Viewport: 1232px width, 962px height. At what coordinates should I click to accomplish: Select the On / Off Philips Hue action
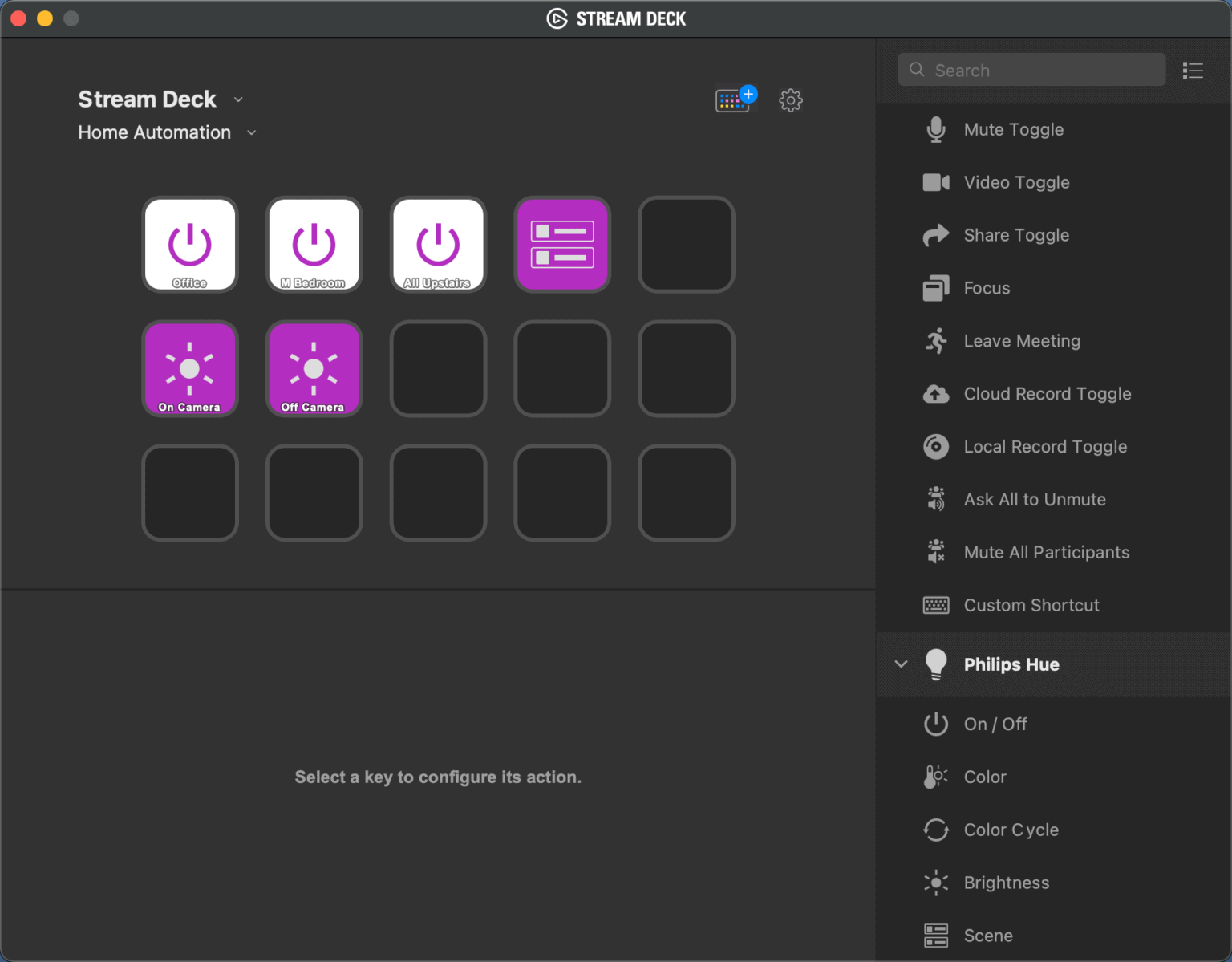(995, 724)
